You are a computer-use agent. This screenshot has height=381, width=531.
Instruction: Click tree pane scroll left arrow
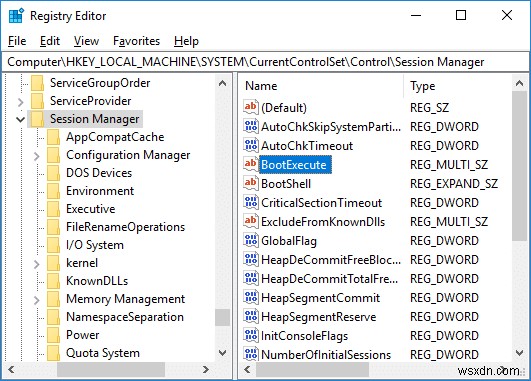pyautogui.click(x=11, y=369)
